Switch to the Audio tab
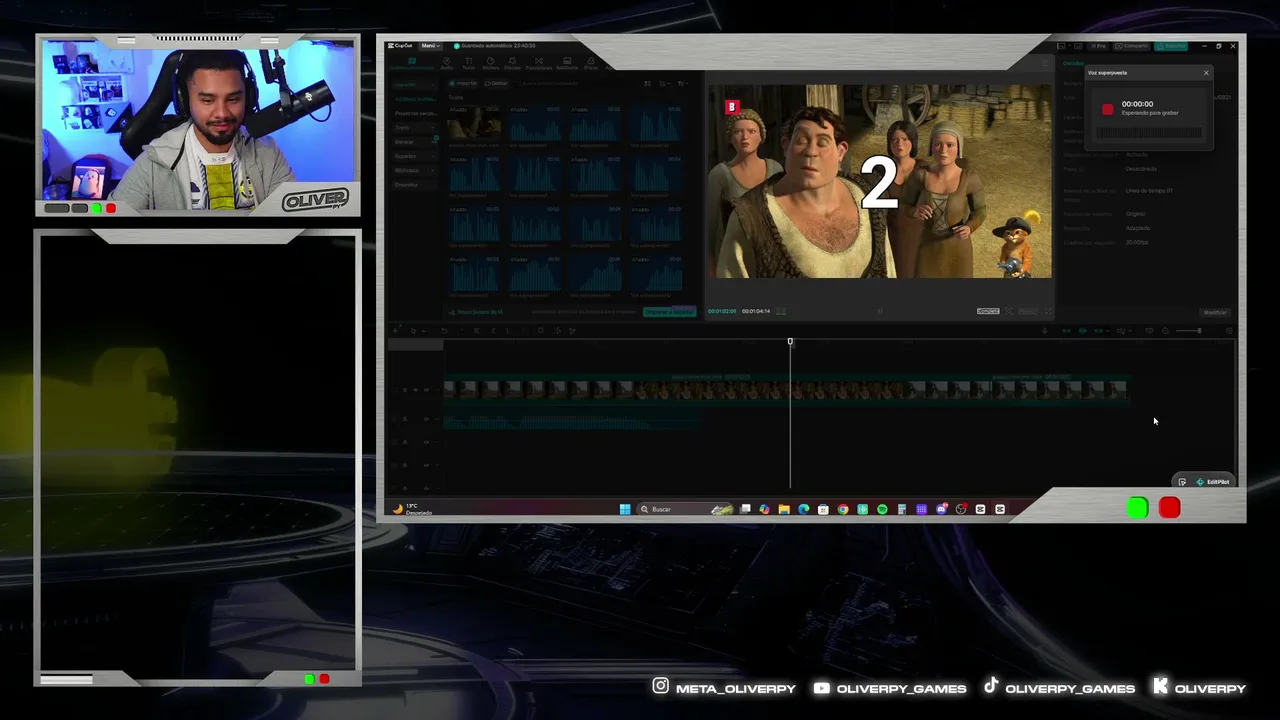The image size is (1280, 720). tap(447, 63)
